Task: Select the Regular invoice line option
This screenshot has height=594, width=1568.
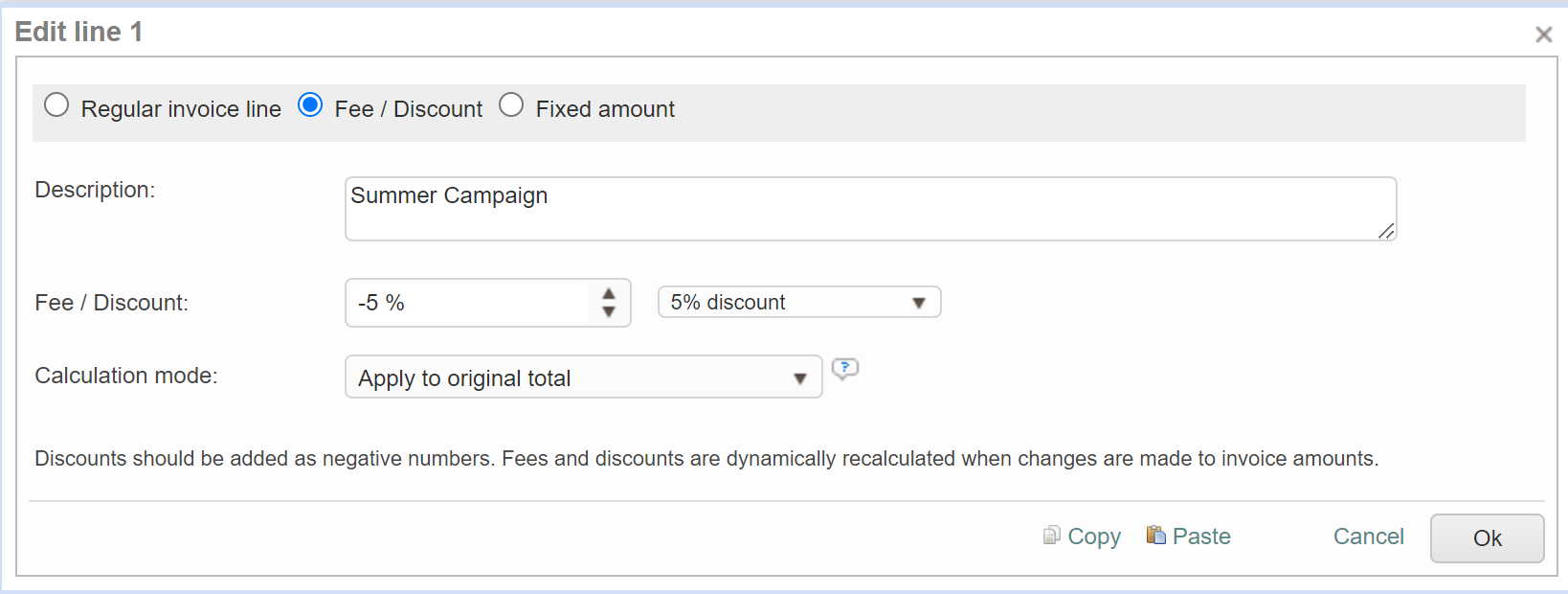Action: tap(56, 105)
